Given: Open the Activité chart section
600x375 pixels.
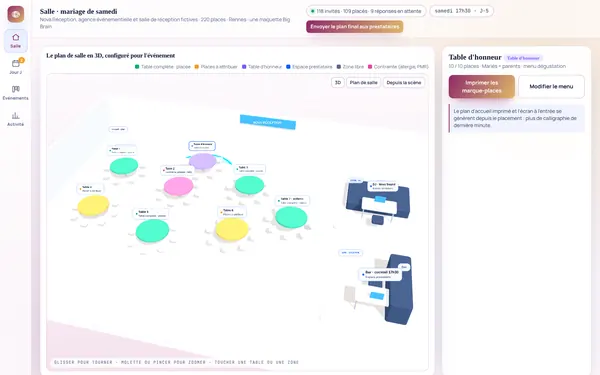Looking at the screenshot, I should coord(16,119).
